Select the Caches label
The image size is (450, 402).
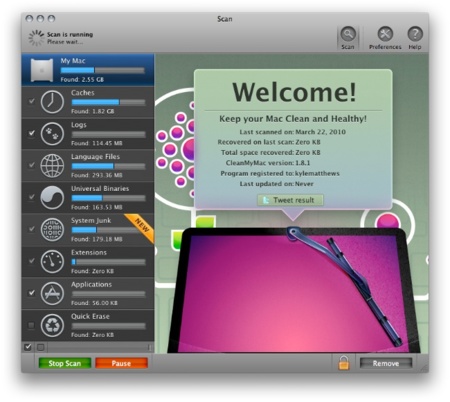tap(83, 93)
